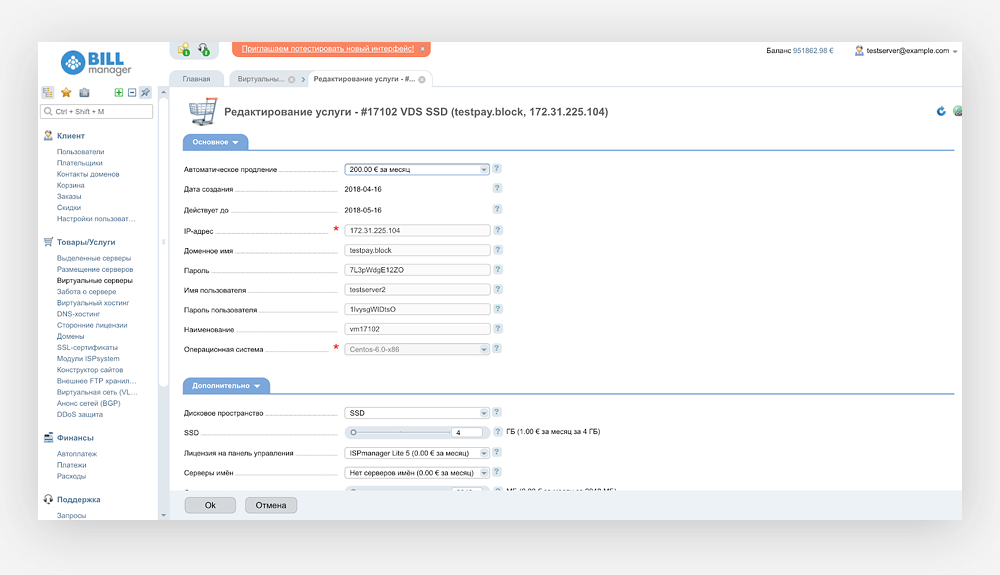Screen dimensions: 1000x575
Task: Switch sidebar to menu tree view icon
Action: click(48, 92)
